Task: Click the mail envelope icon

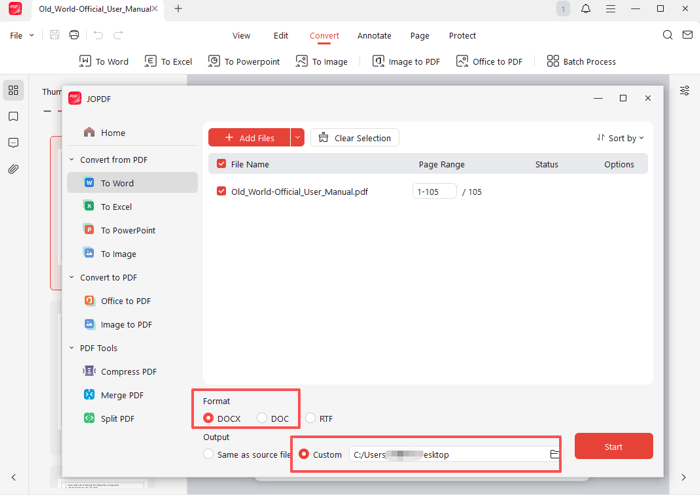Action: click(x=688, y=35)
